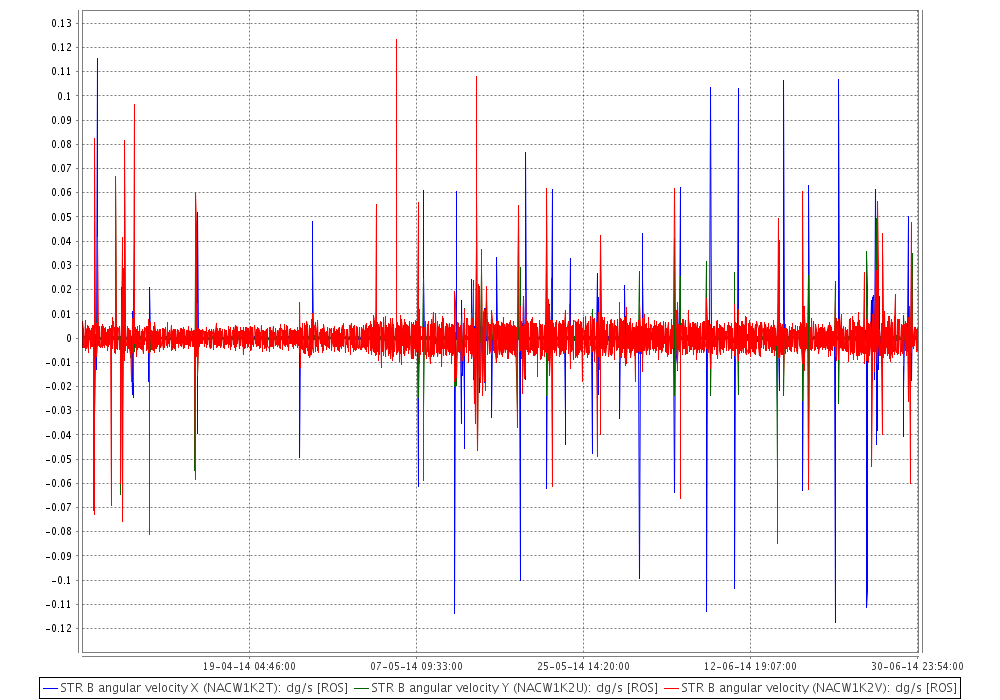Click the 0.1 y-axis tick label

click(64, 96)
